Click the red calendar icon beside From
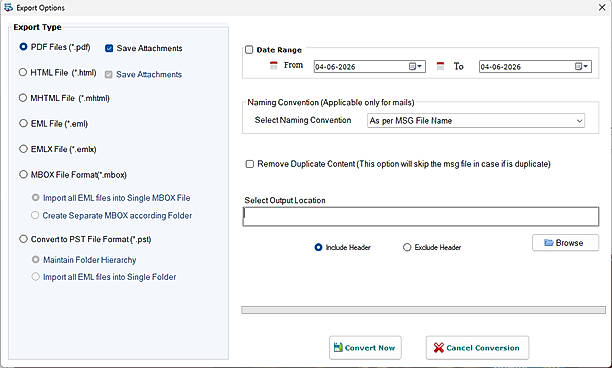 pos(274,66)
